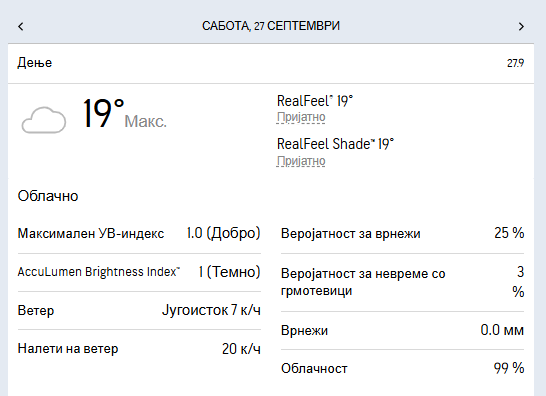
Task: Click the 27.9 date label
Action: 515,63
